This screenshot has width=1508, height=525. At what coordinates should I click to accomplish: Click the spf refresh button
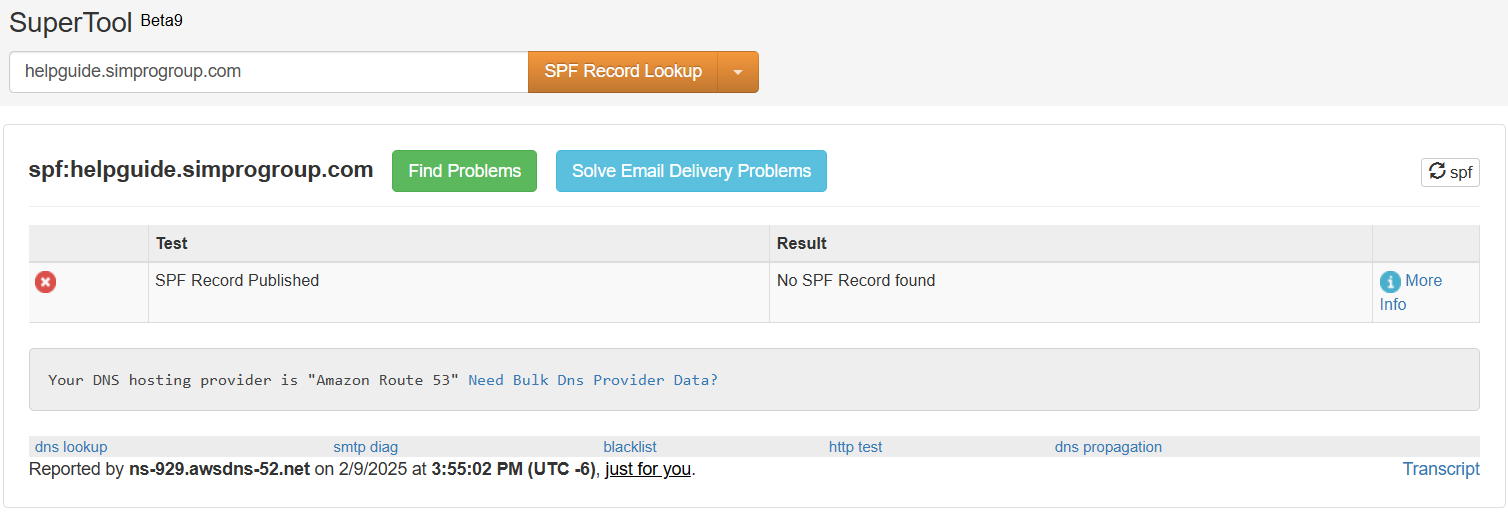[1450, 172]
